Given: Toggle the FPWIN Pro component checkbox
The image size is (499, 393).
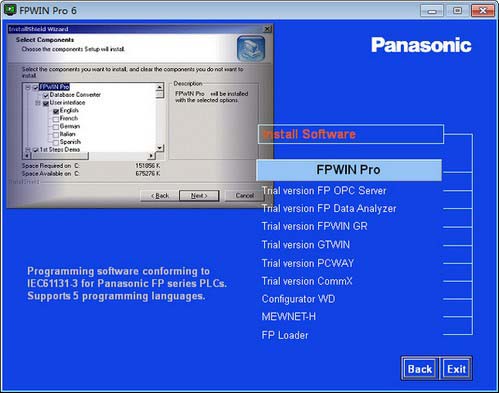Looking at the screenshot, I should [36, 87].
